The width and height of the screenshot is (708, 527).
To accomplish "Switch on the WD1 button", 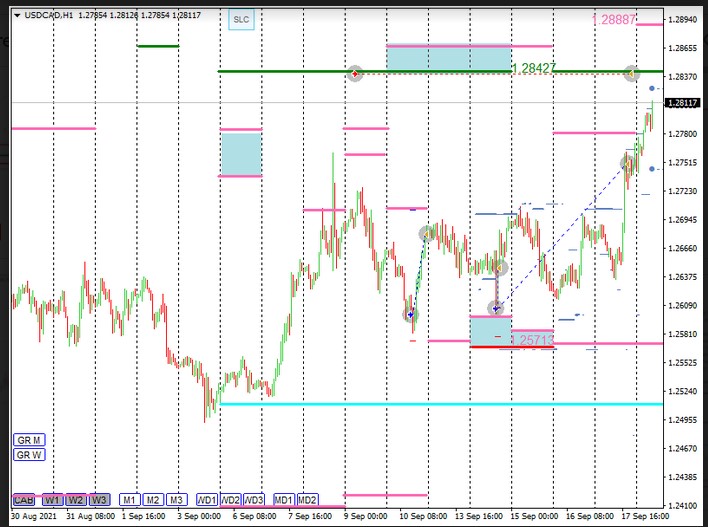I will coord(207,499).
